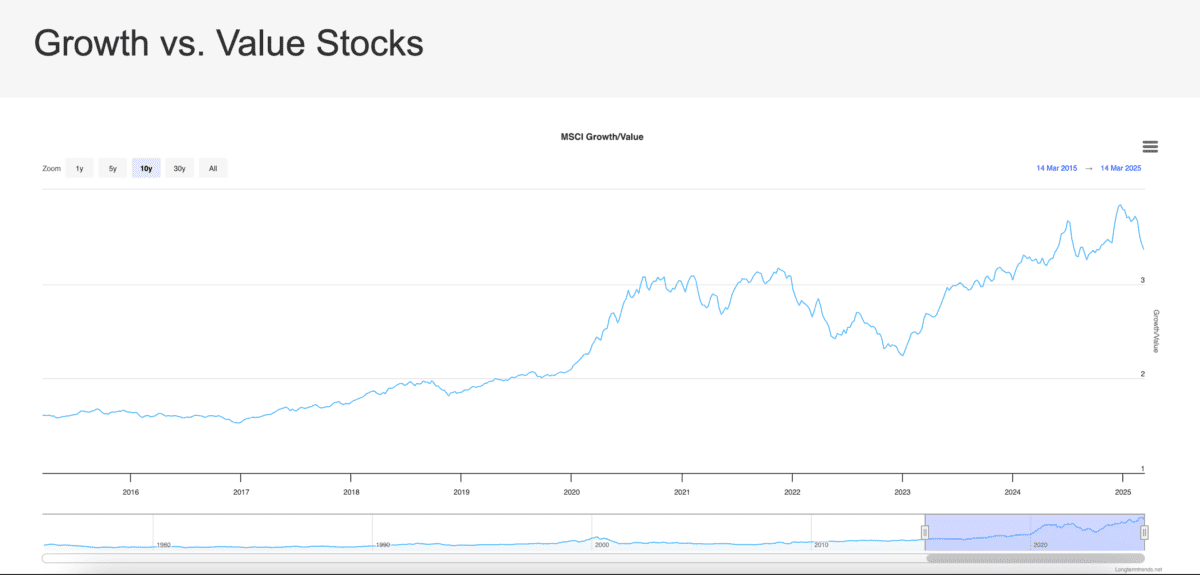Click the active 10y zoom button
The image size is (1200, 575).
coord(146,169)
